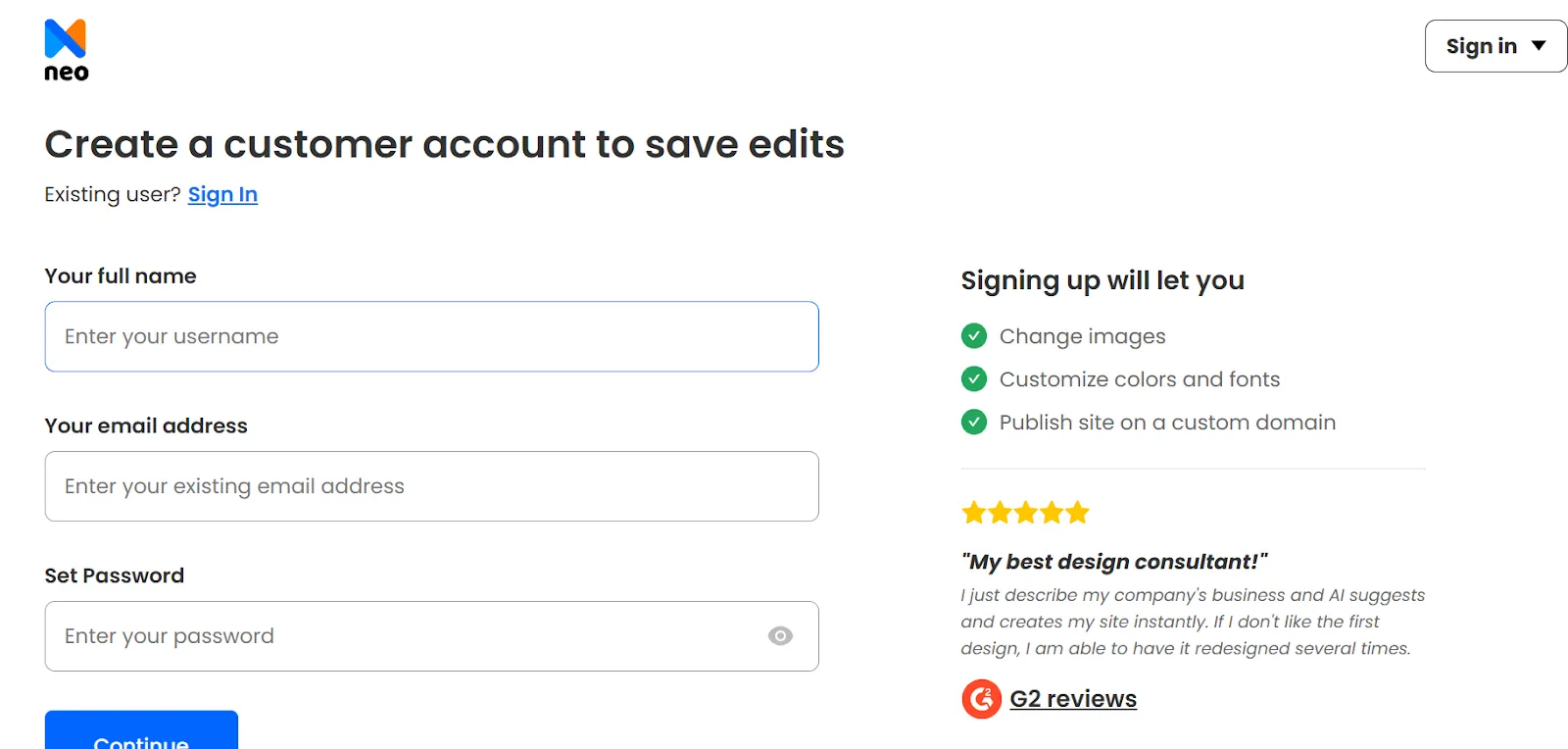The height and width of the screenshot is (749, 1568).
Task: Follow the Sign In link for existing users
Action: coord(222,194)
